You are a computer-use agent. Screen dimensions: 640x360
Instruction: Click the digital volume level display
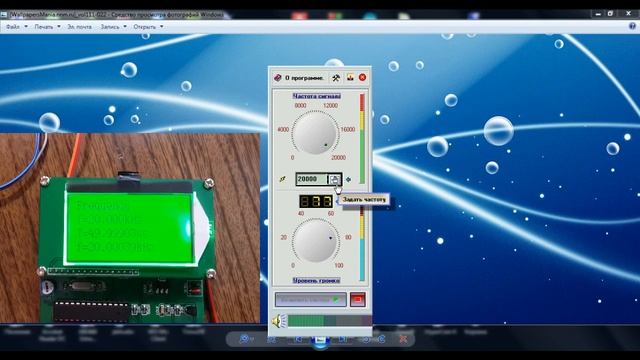coord(316,201)
